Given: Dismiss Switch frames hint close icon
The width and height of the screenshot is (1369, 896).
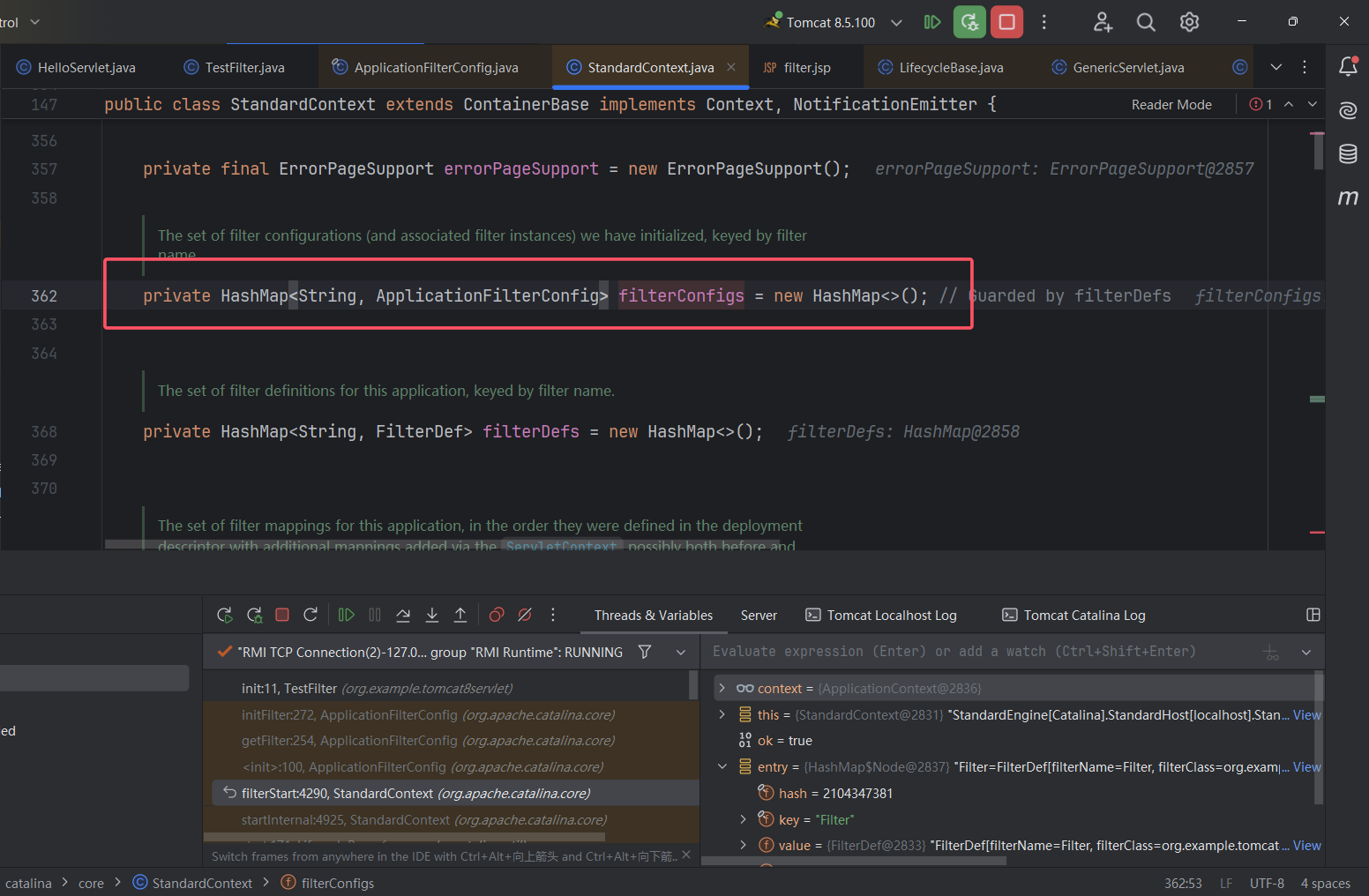Looking at the screenshot, I should [686, 855].
